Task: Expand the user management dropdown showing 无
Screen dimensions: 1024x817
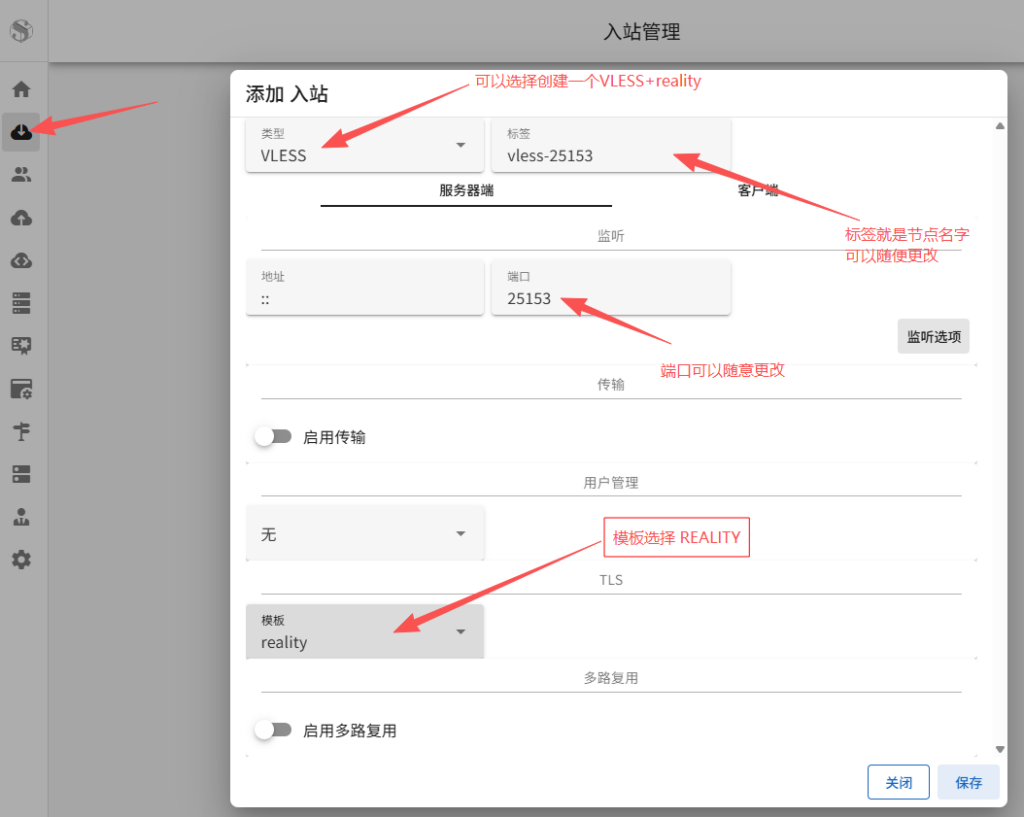Action: coord(365,533)
